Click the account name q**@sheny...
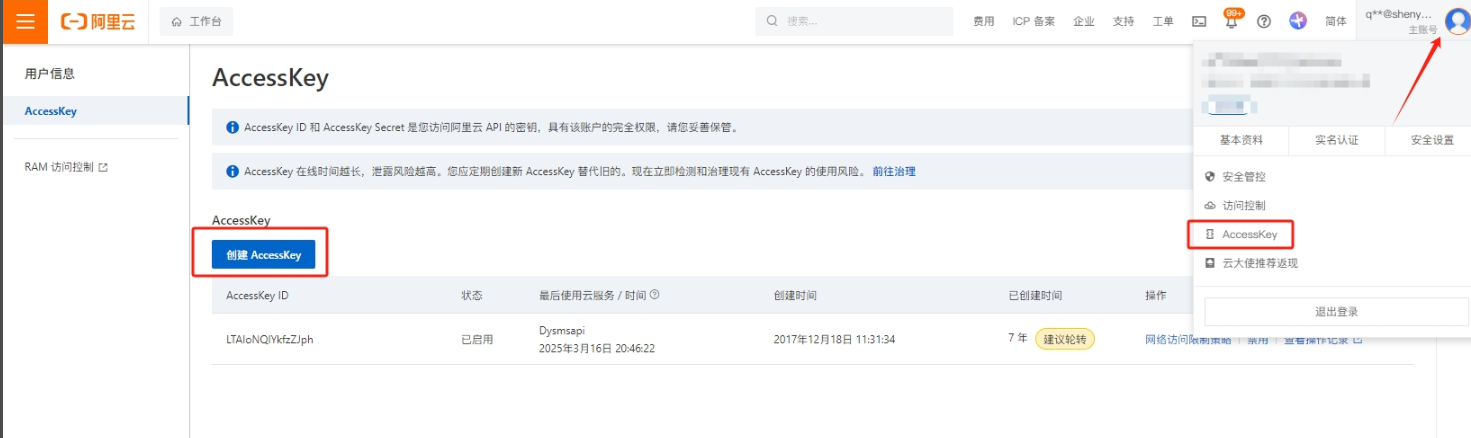This screenshot has height=438, width=1471. (1398, 15)
